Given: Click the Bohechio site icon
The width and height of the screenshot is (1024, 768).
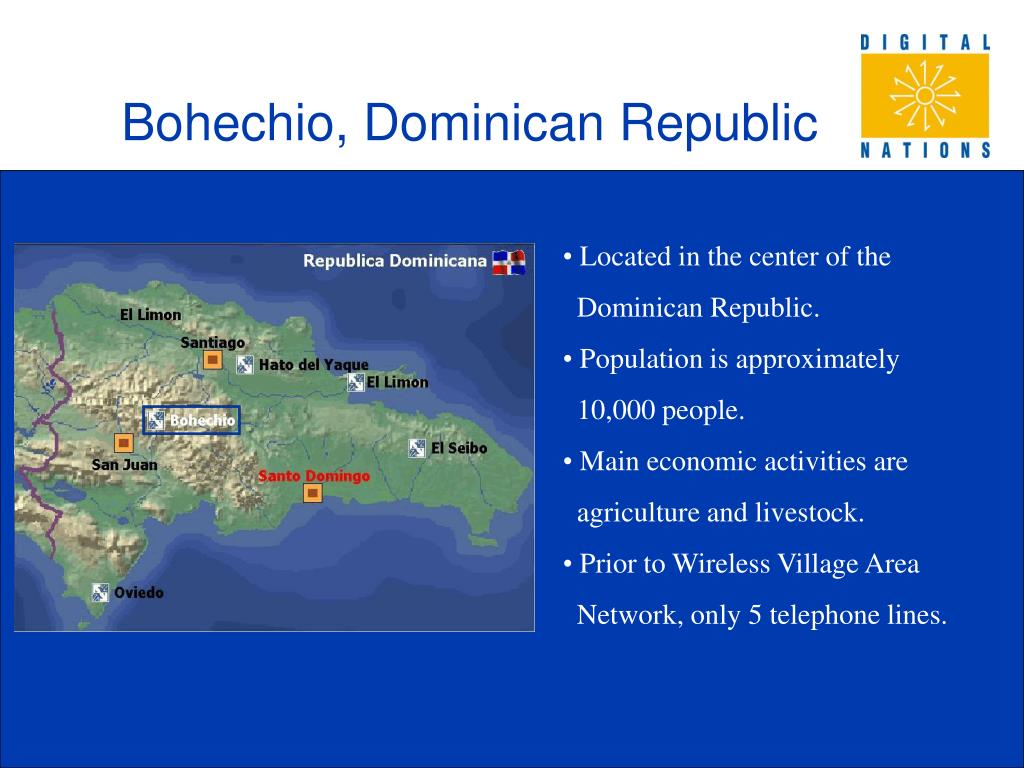Looking at the screenshot, I should [x=155, y=420].
